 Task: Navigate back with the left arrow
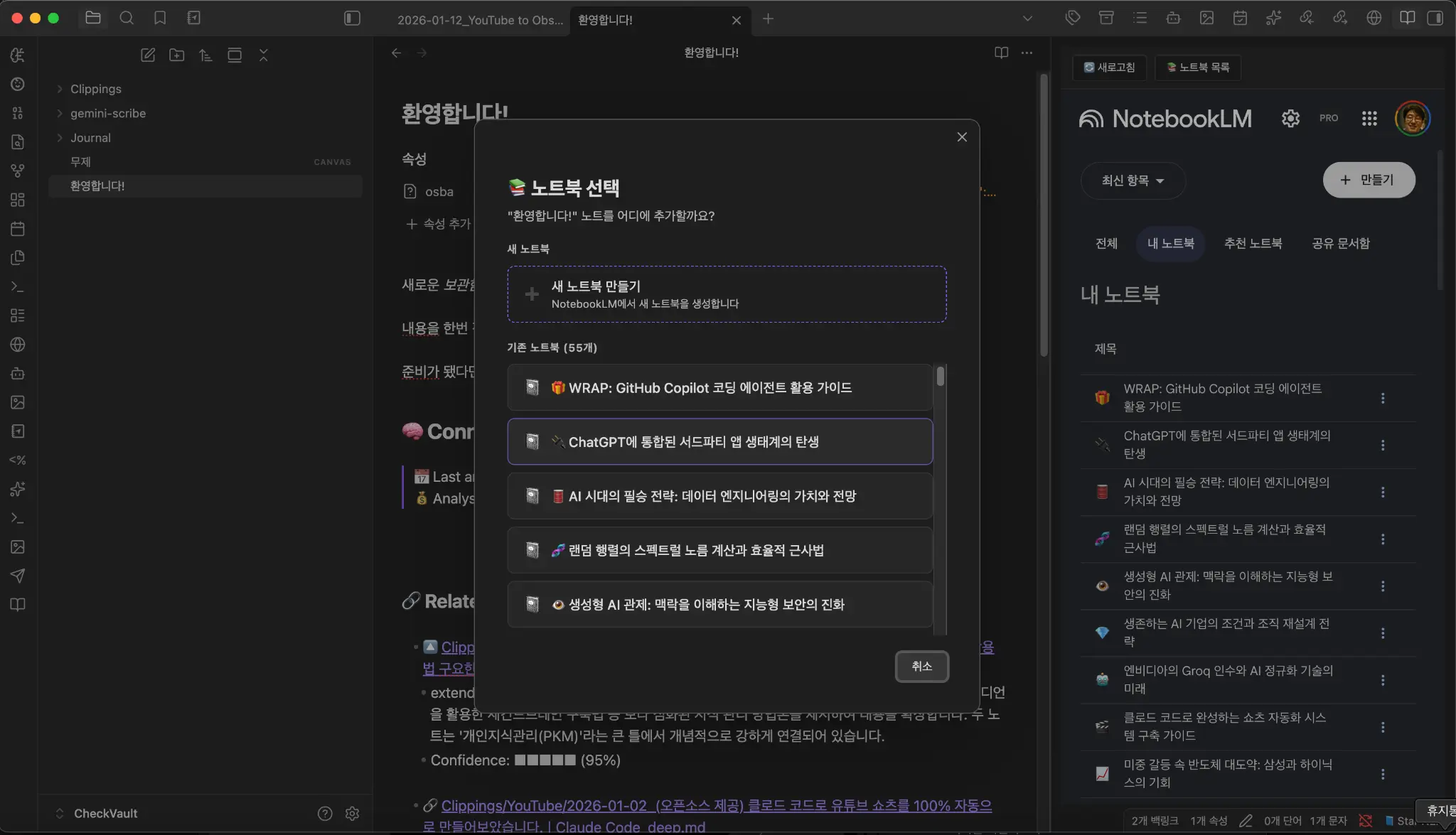click(x=397, y=53)
